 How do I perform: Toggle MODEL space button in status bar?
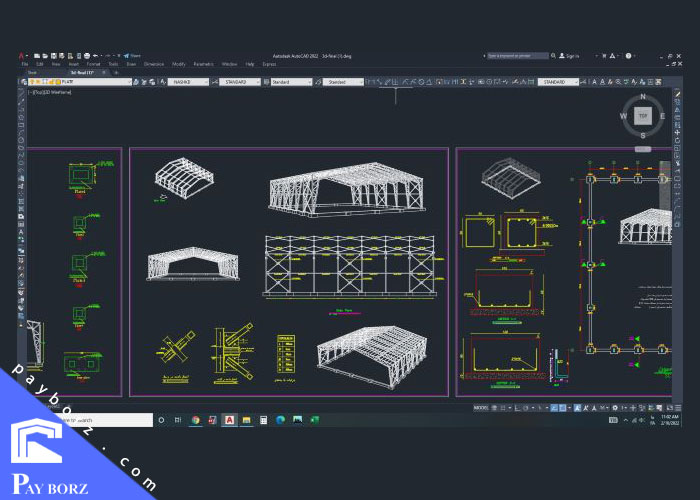click(x=480, y=408)
